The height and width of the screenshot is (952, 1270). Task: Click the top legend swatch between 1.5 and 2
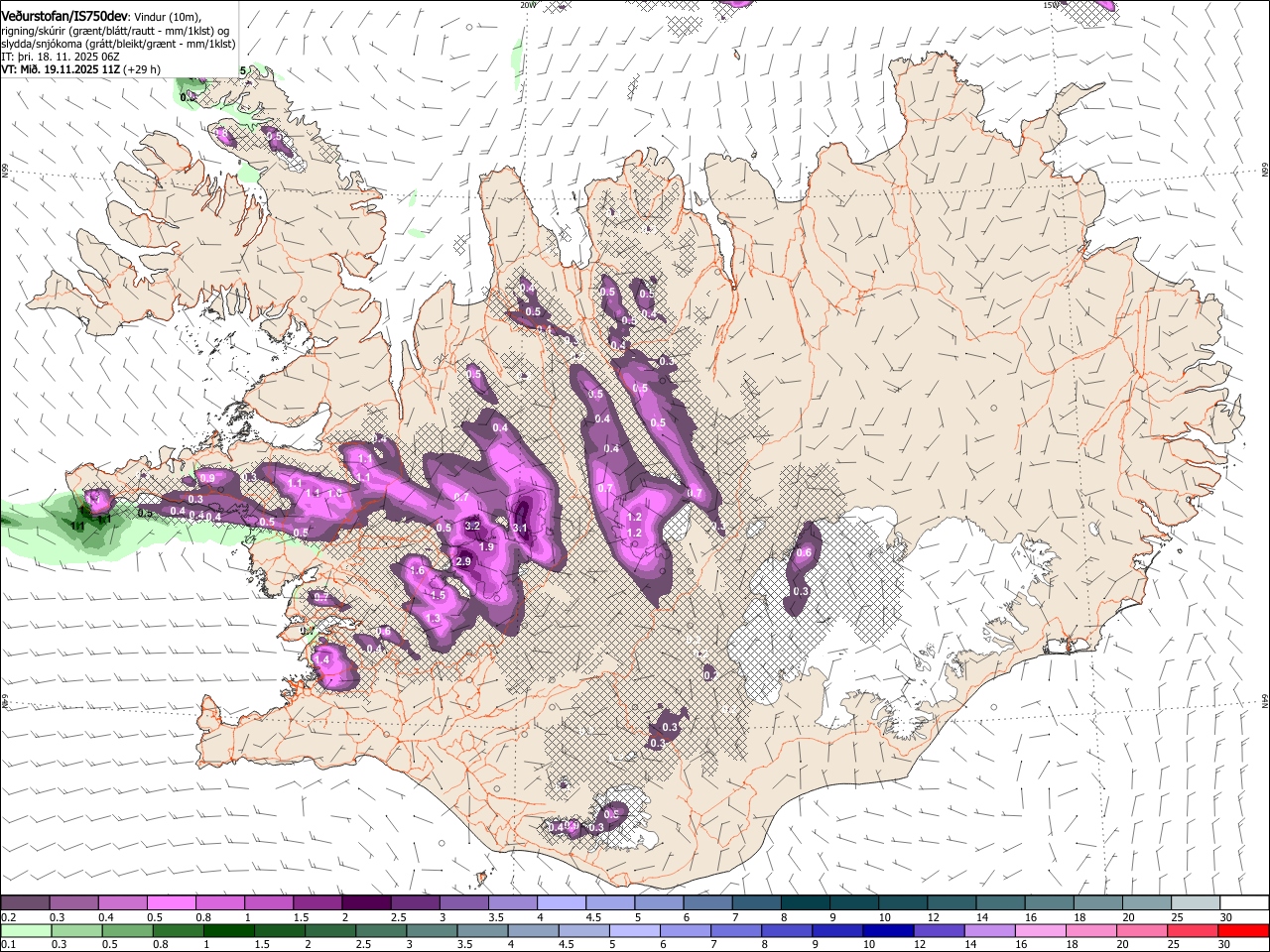pos(317,902)
